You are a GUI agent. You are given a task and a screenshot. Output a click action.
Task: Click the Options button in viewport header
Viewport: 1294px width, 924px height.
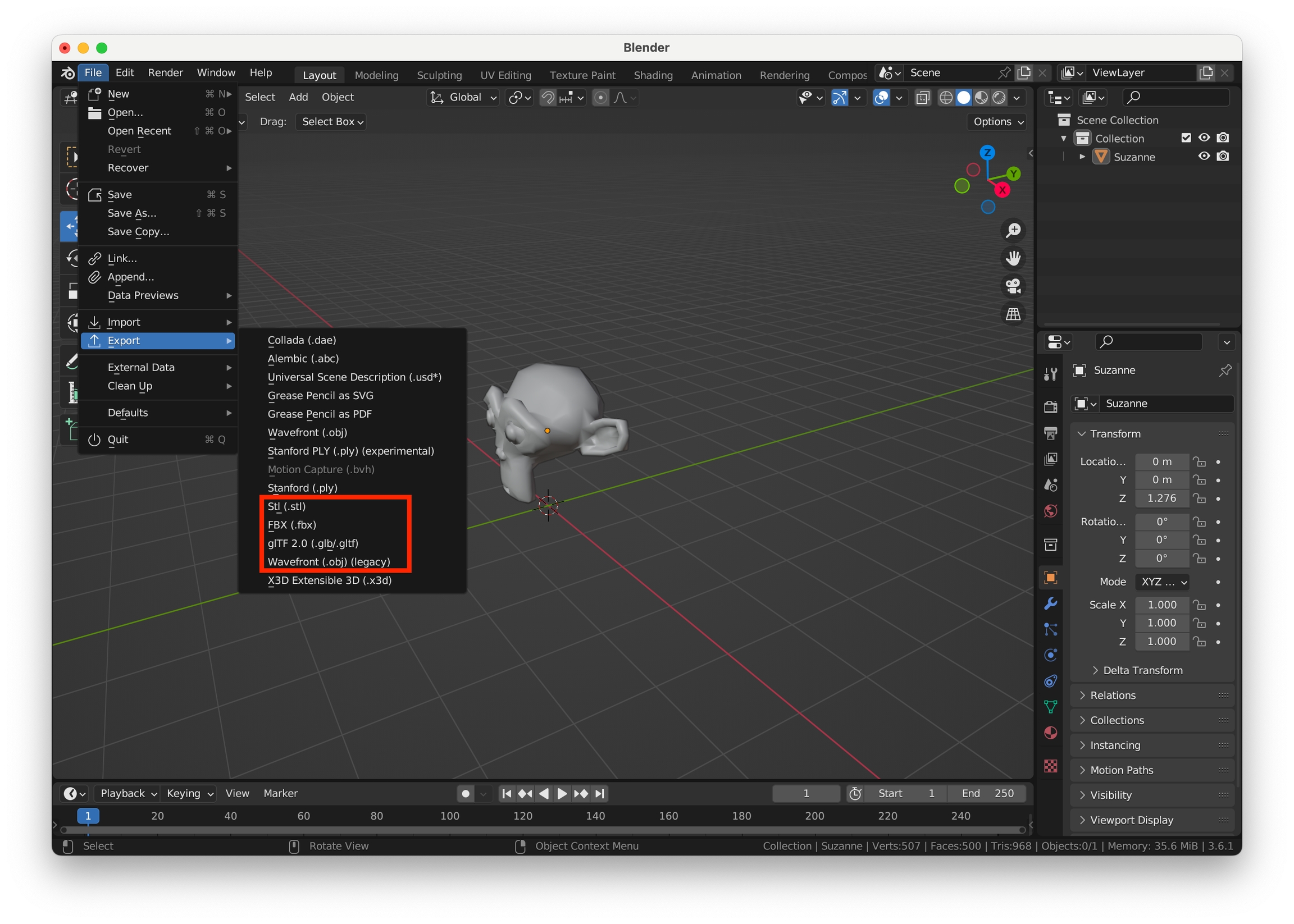click(997, 122)
